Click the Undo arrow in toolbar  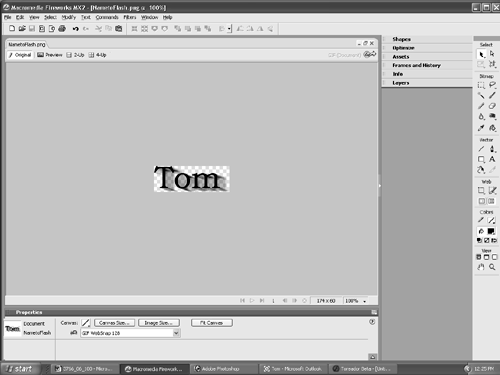pos(76,29)
